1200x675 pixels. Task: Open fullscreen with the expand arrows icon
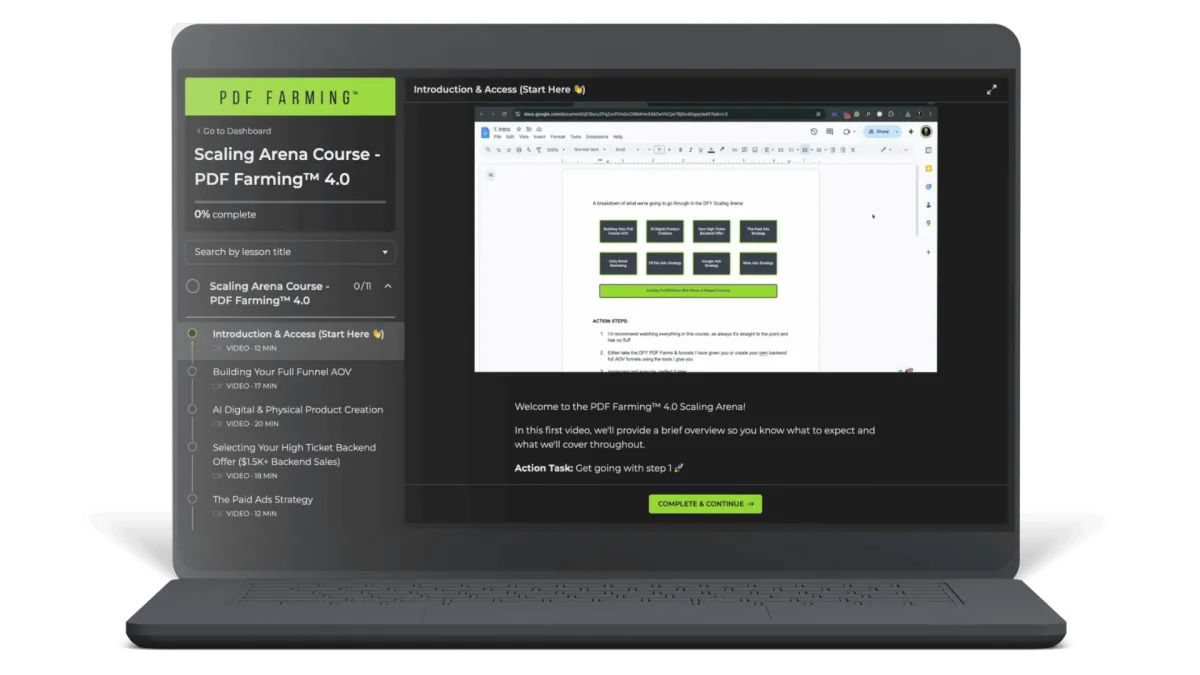[991, 89]
